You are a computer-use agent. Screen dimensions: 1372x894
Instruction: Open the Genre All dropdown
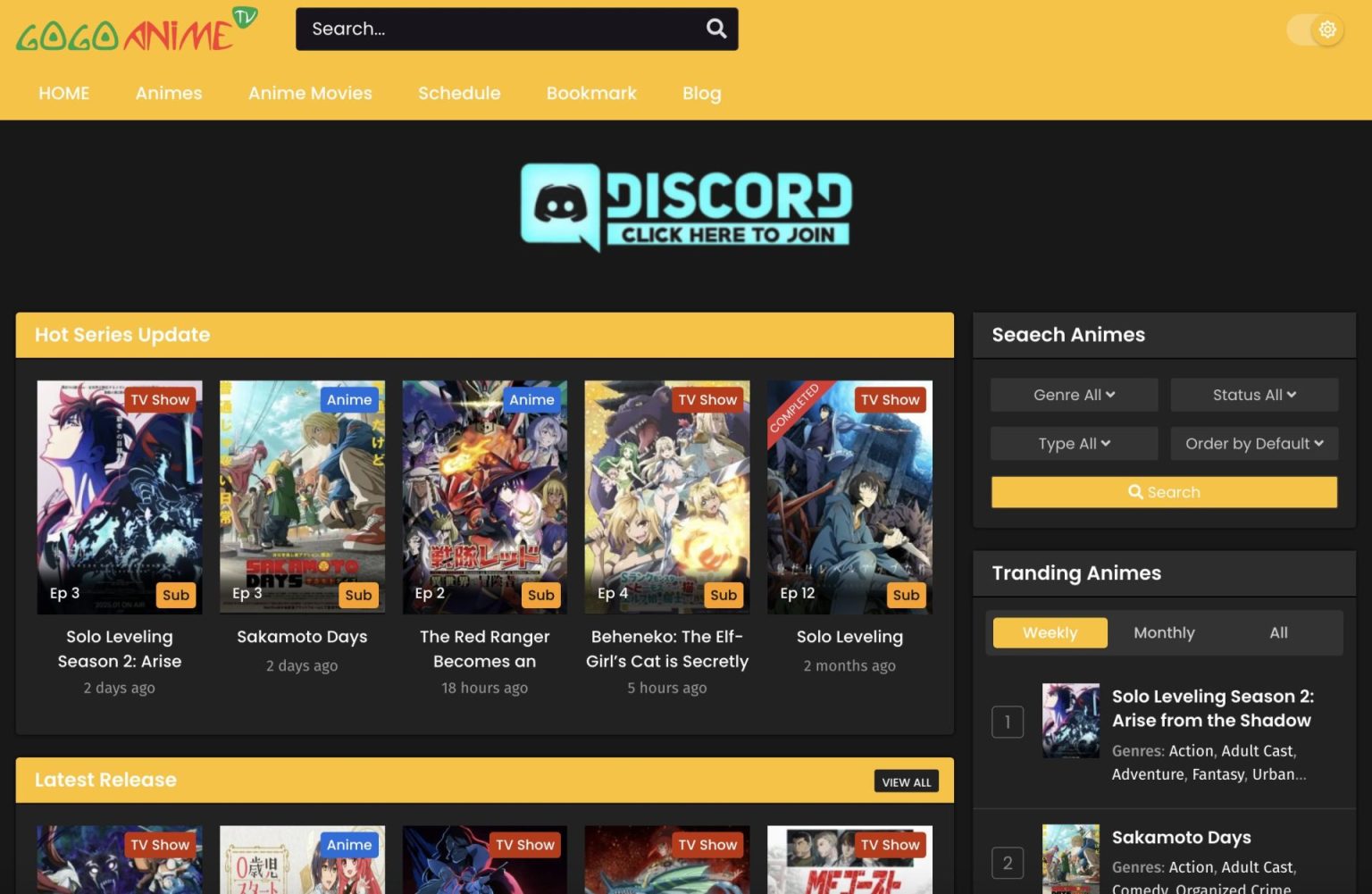point(1074,394)
